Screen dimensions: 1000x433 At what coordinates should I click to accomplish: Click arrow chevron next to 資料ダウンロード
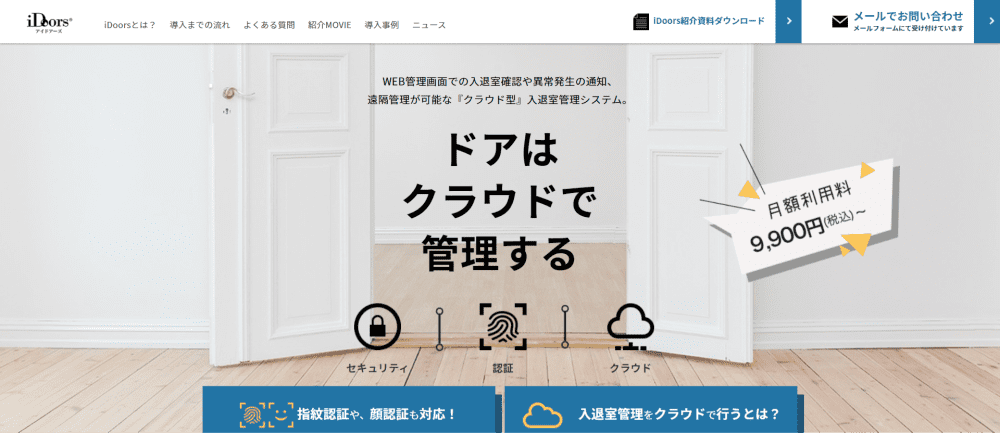click(x=788, y=22)
